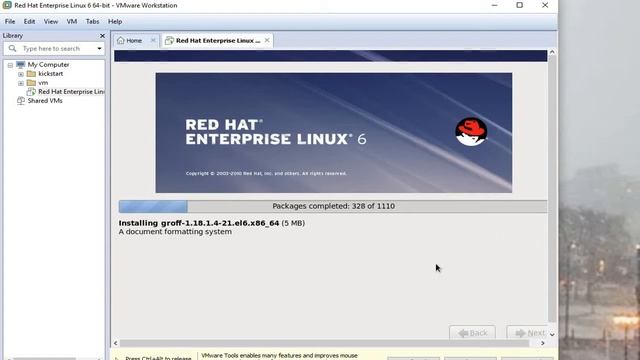Image resolution: width=640 pixels, height=360 pixels.
Task: Select Red Hat Enterprise Linux VM in tree
Action: coord(71,91)
